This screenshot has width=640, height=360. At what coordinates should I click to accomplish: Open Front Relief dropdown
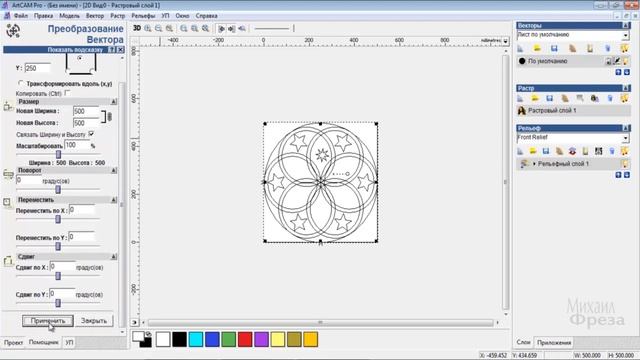click(625, 138)
